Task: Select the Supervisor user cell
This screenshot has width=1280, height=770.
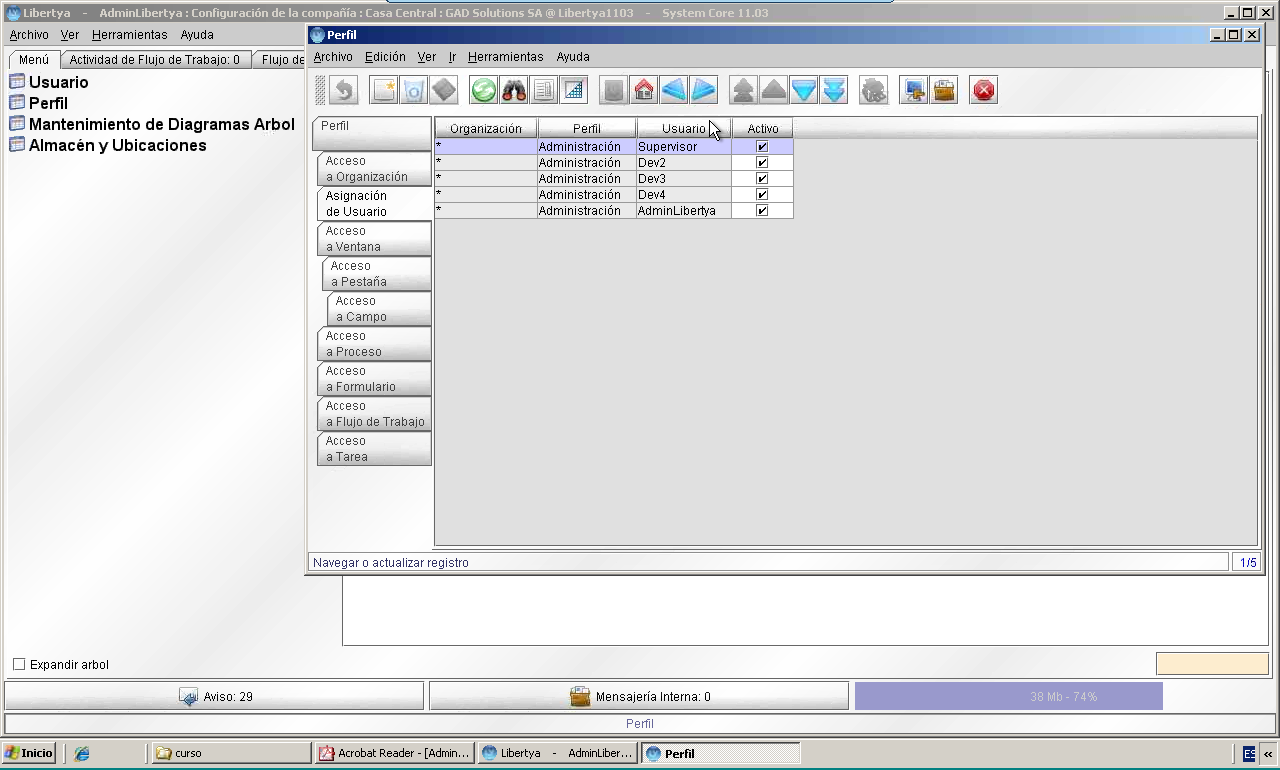Action: (x=684, y=146)
